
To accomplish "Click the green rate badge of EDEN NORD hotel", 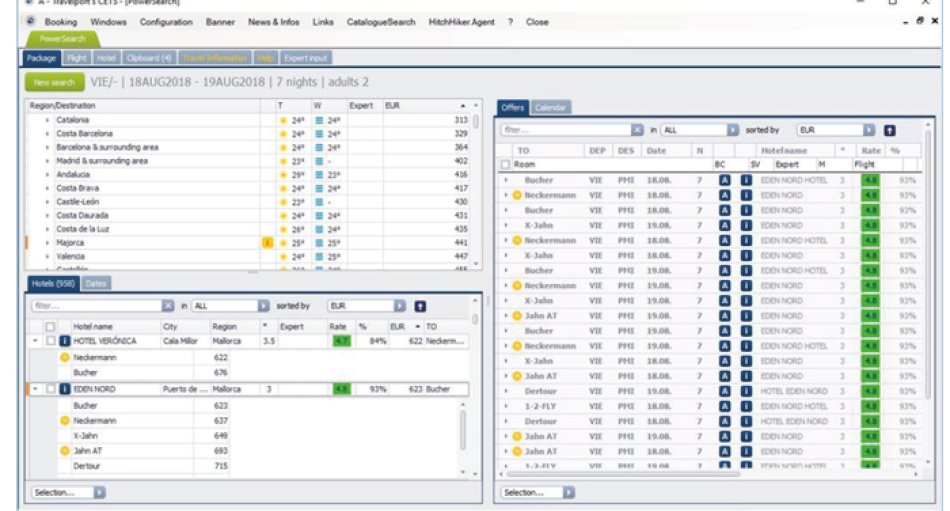I will [341, 389].
